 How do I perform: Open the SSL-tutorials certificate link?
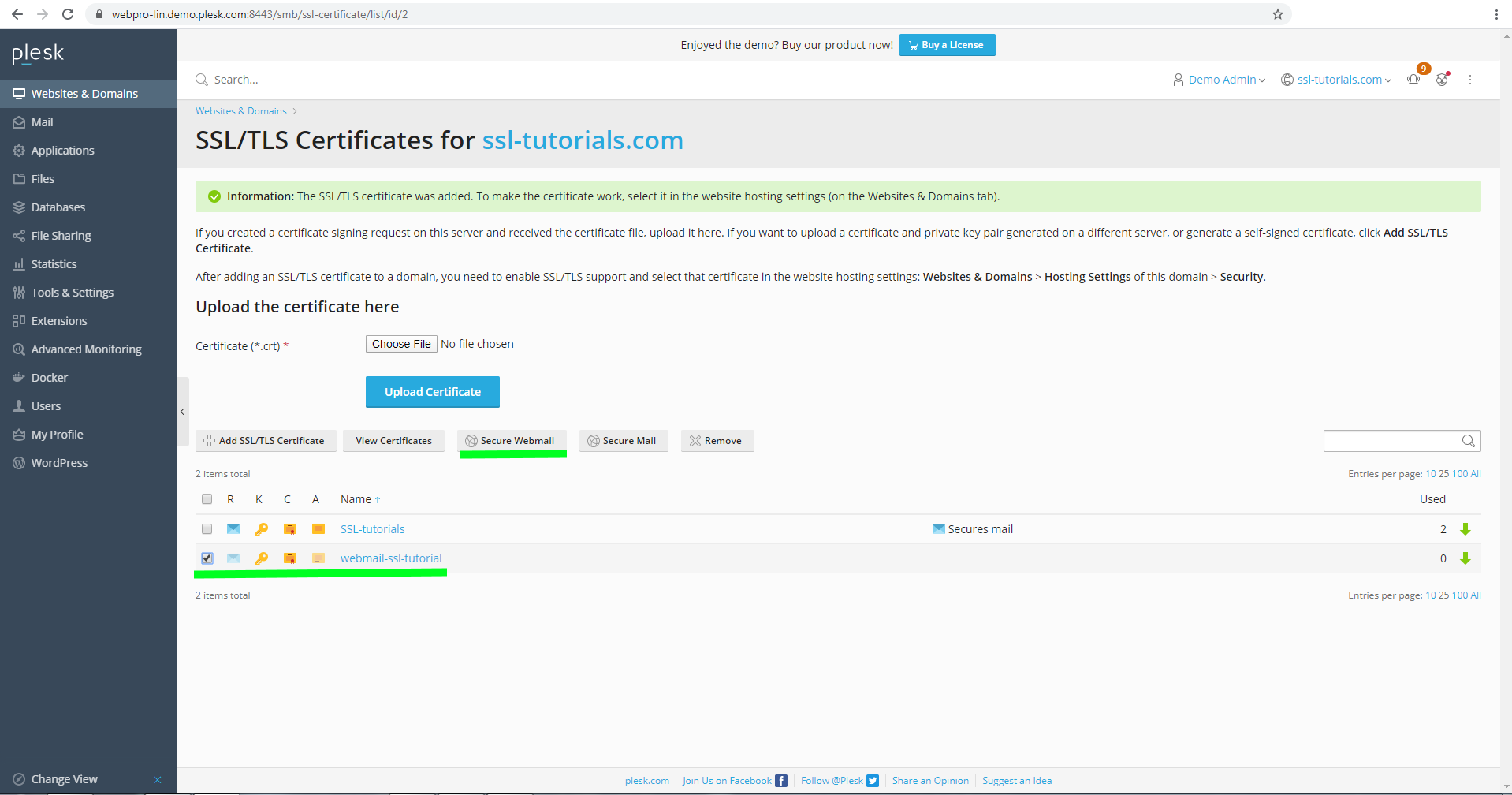(373, 529)
